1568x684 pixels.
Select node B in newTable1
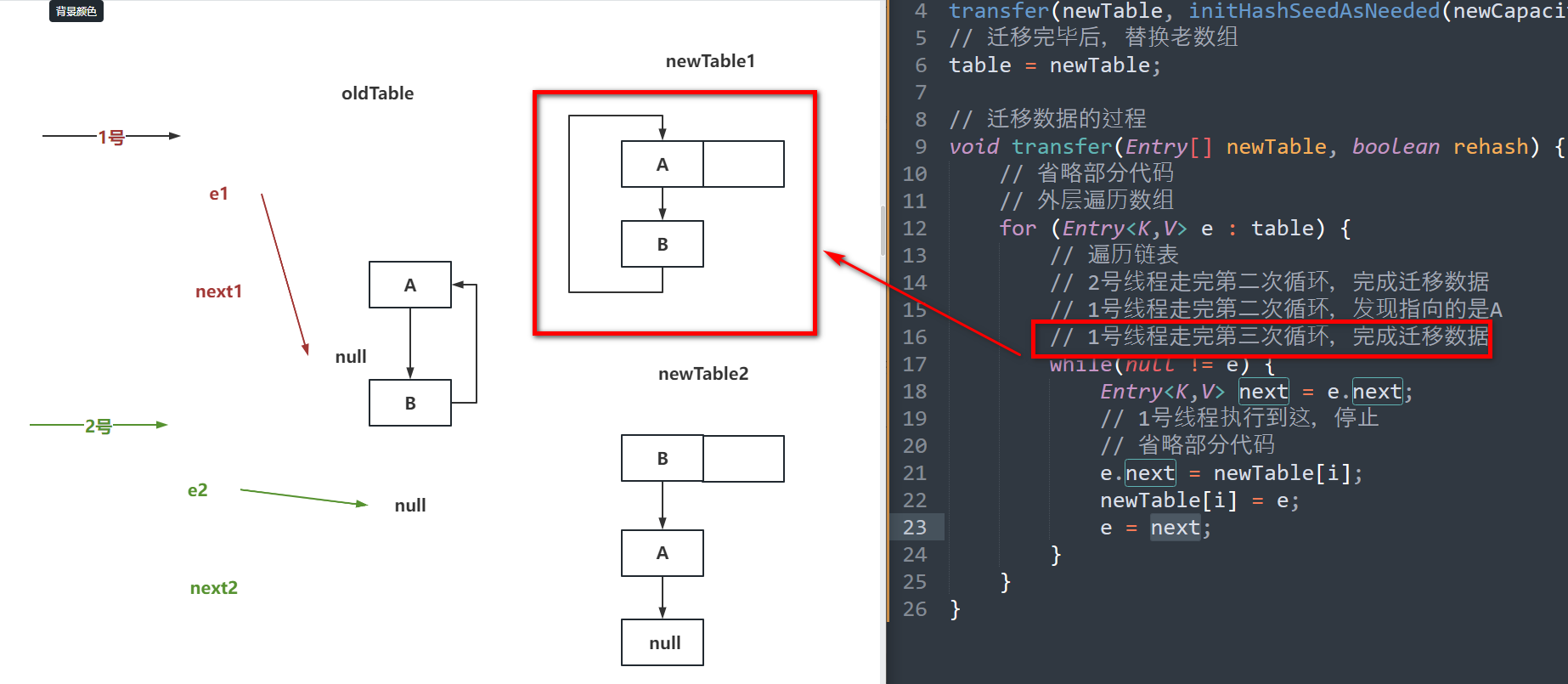coord(663,244)
